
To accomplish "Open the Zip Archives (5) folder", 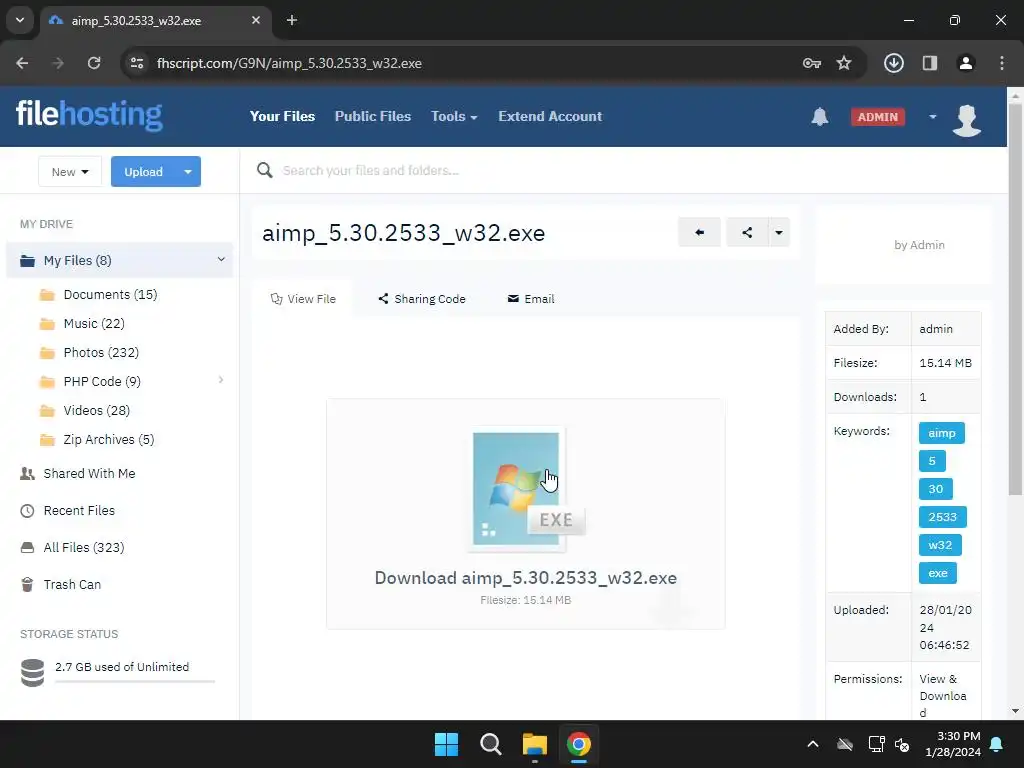I will [x=109, y=440].
